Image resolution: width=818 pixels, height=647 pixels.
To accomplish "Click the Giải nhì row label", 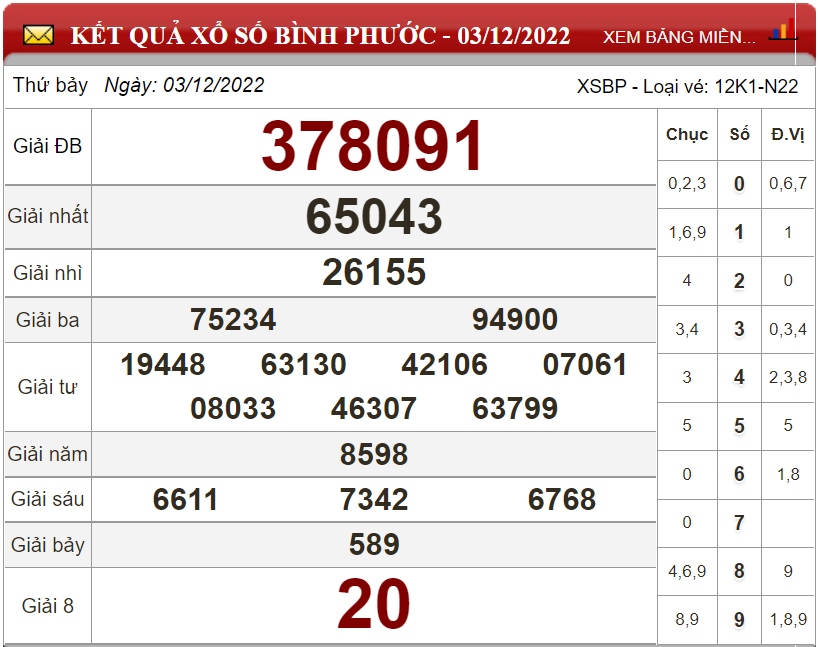I will pos(47,273).
